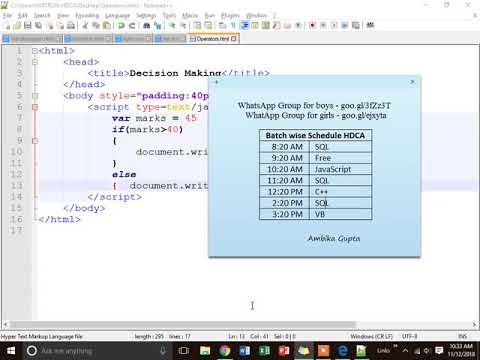480x360 pixels.
Task: Toggle file monitoring with the eye icon
Action: (x=298, y=25)
